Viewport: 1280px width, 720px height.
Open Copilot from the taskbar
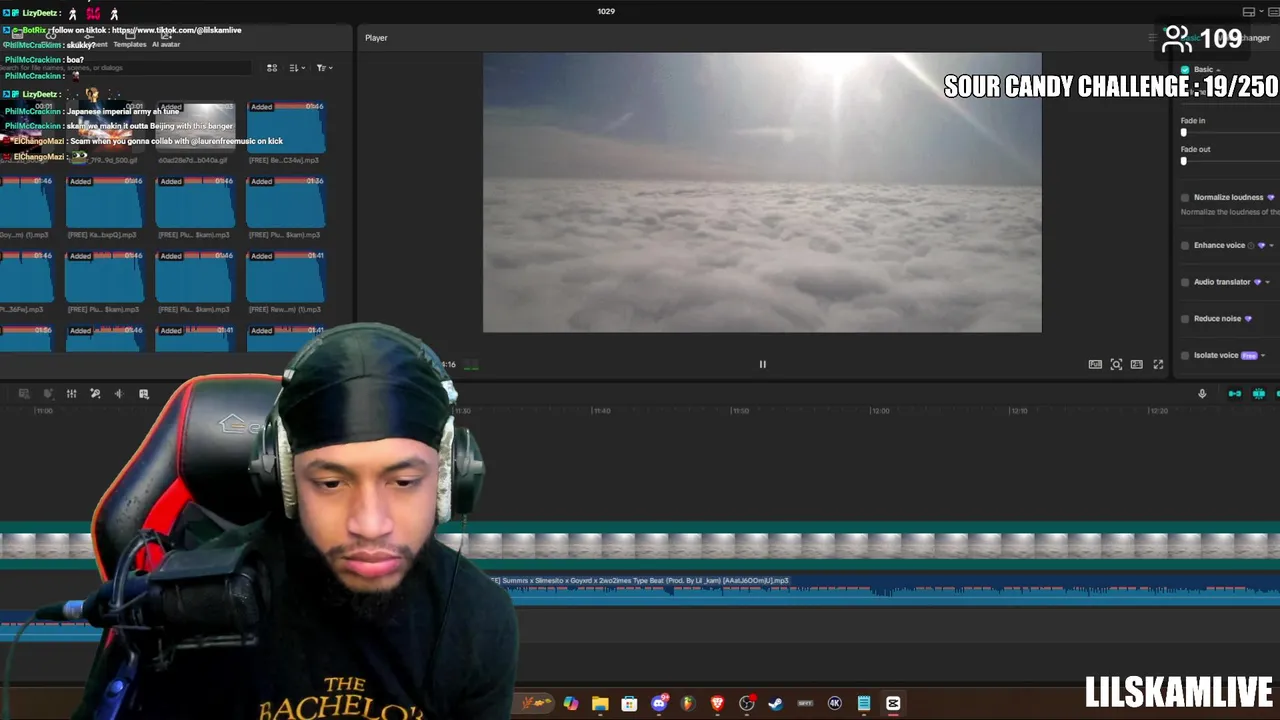pos(570,704)
